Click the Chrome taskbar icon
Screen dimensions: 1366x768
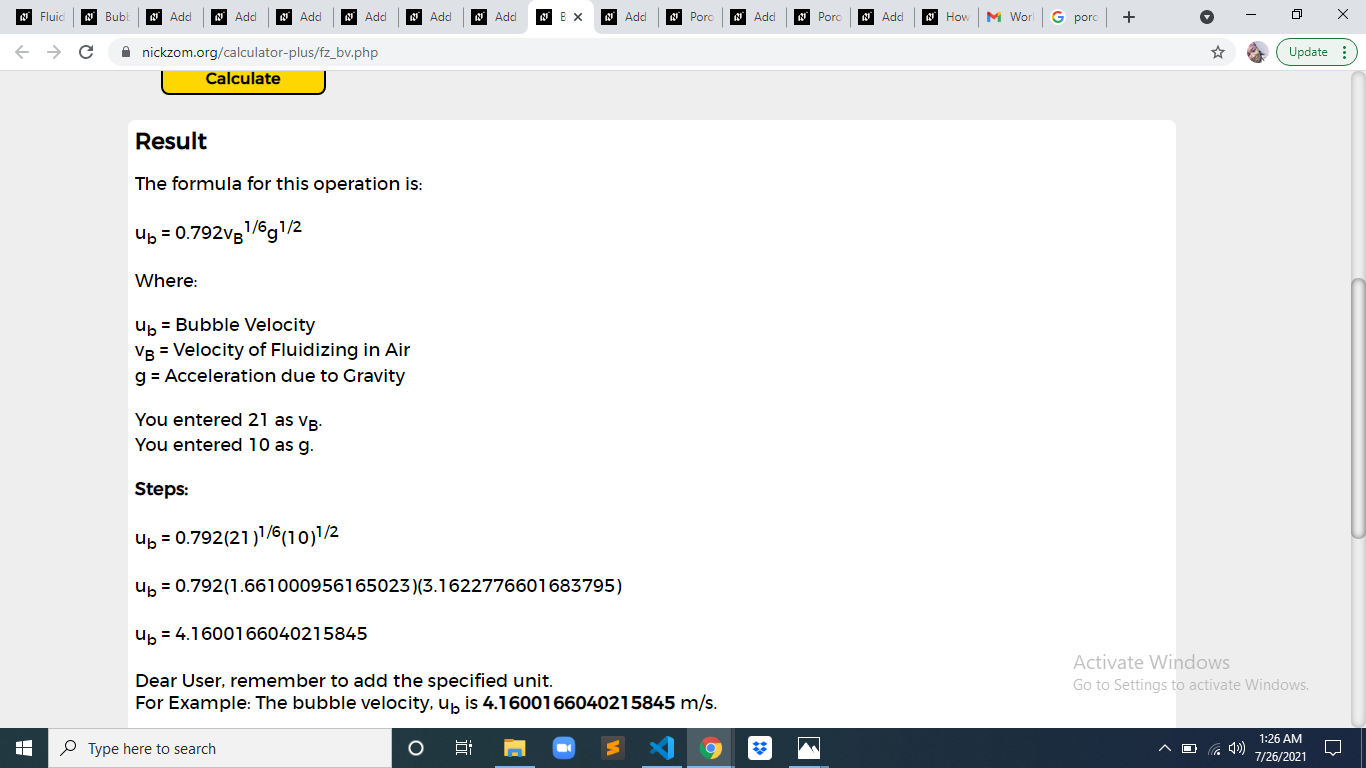tap(711, 748)
